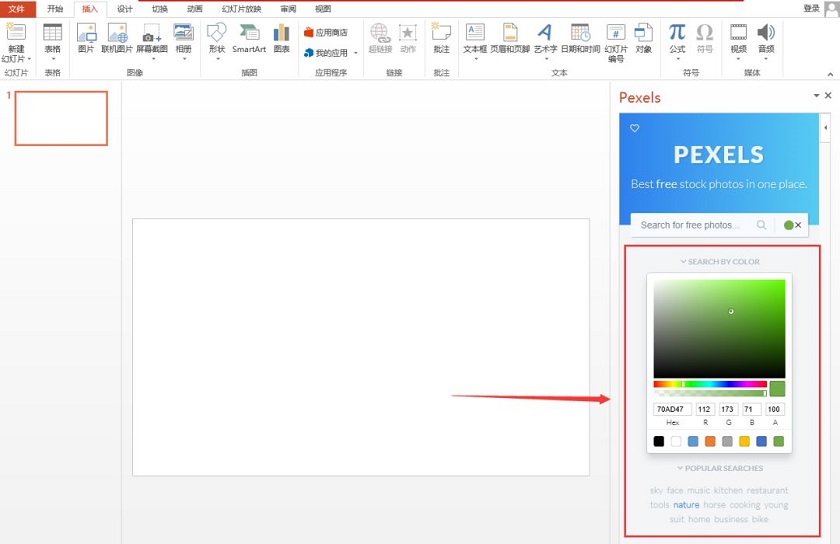
Task: Clear the green color filter
Action: (x=798, y=225)
